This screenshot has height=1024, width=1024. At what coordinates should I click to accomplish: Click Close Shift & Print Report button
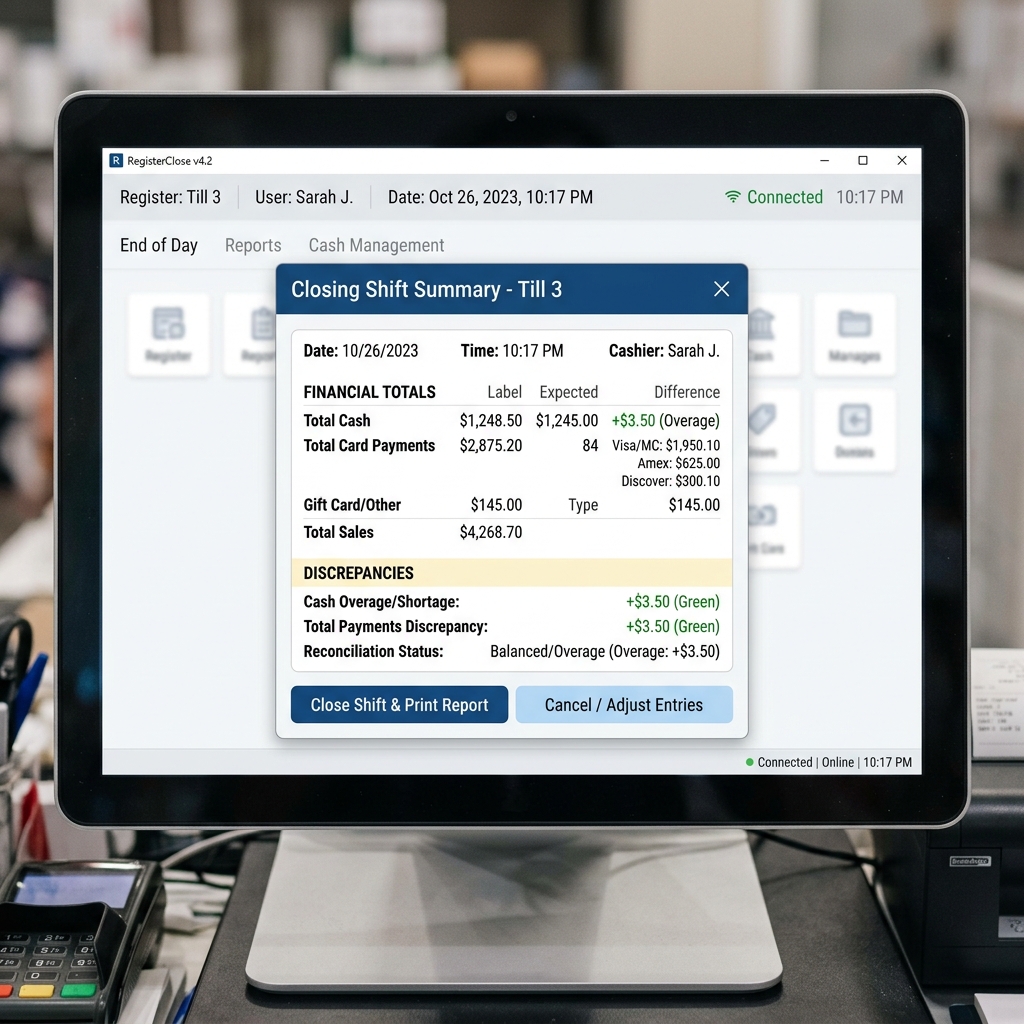pyautogui.click(x=399, y=705)
